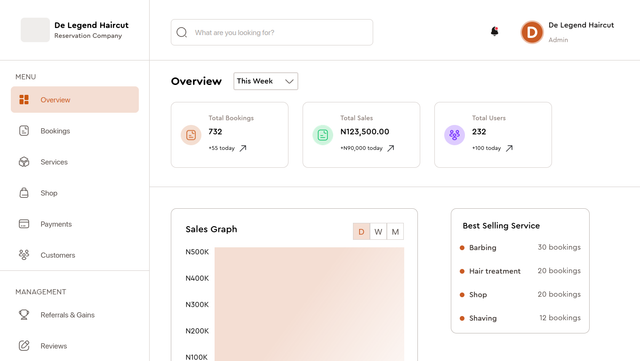Click the Services cube icon in sidebar
Viewport: 640px width, 361px height.
tap(24, 162)
